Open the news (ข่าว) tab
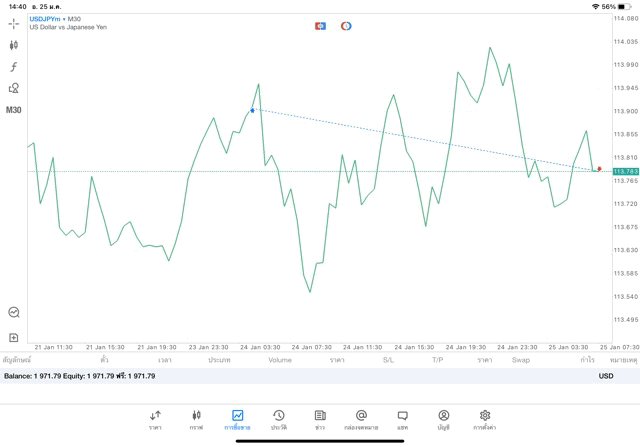The height and width of the screenshot is (447, 640). point(320,419)
